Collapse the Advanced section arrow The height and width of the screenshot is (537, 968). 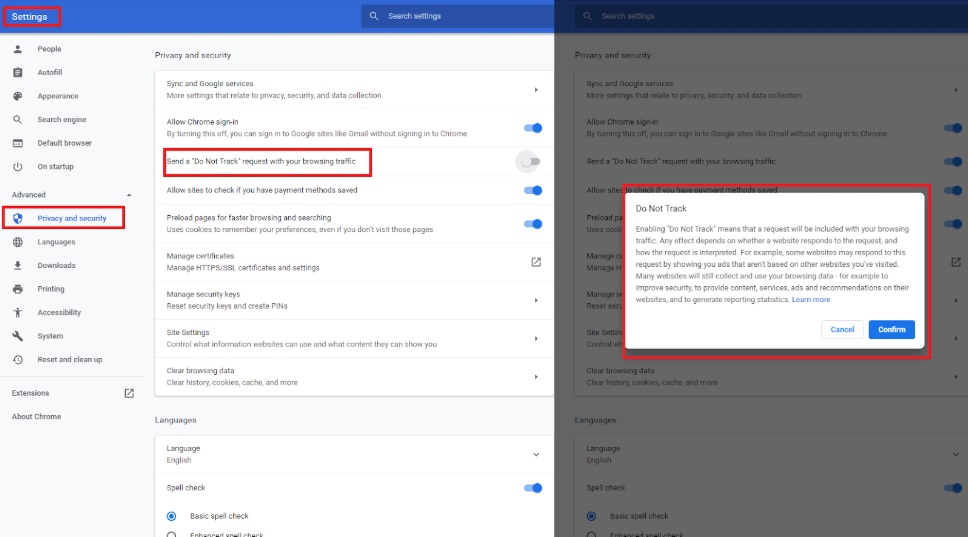click(129, 195)
